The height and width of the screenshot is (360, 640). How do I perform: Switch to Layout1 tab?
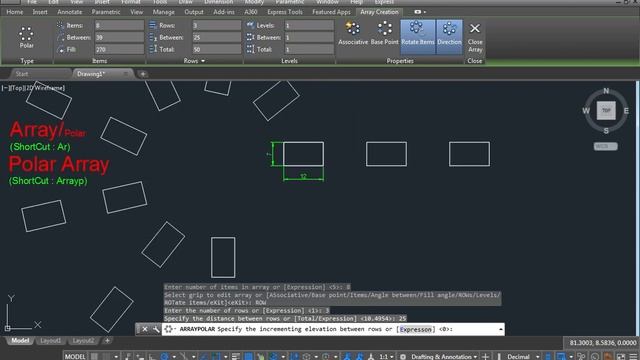(x=51, y=340)
